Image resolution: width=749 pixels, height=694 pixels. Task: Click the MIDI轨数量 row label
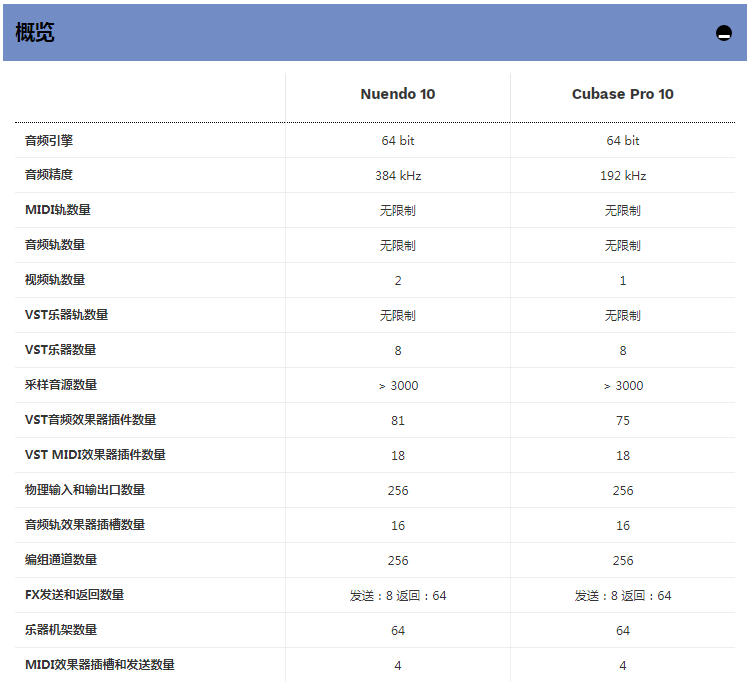[x=58, y=210]
